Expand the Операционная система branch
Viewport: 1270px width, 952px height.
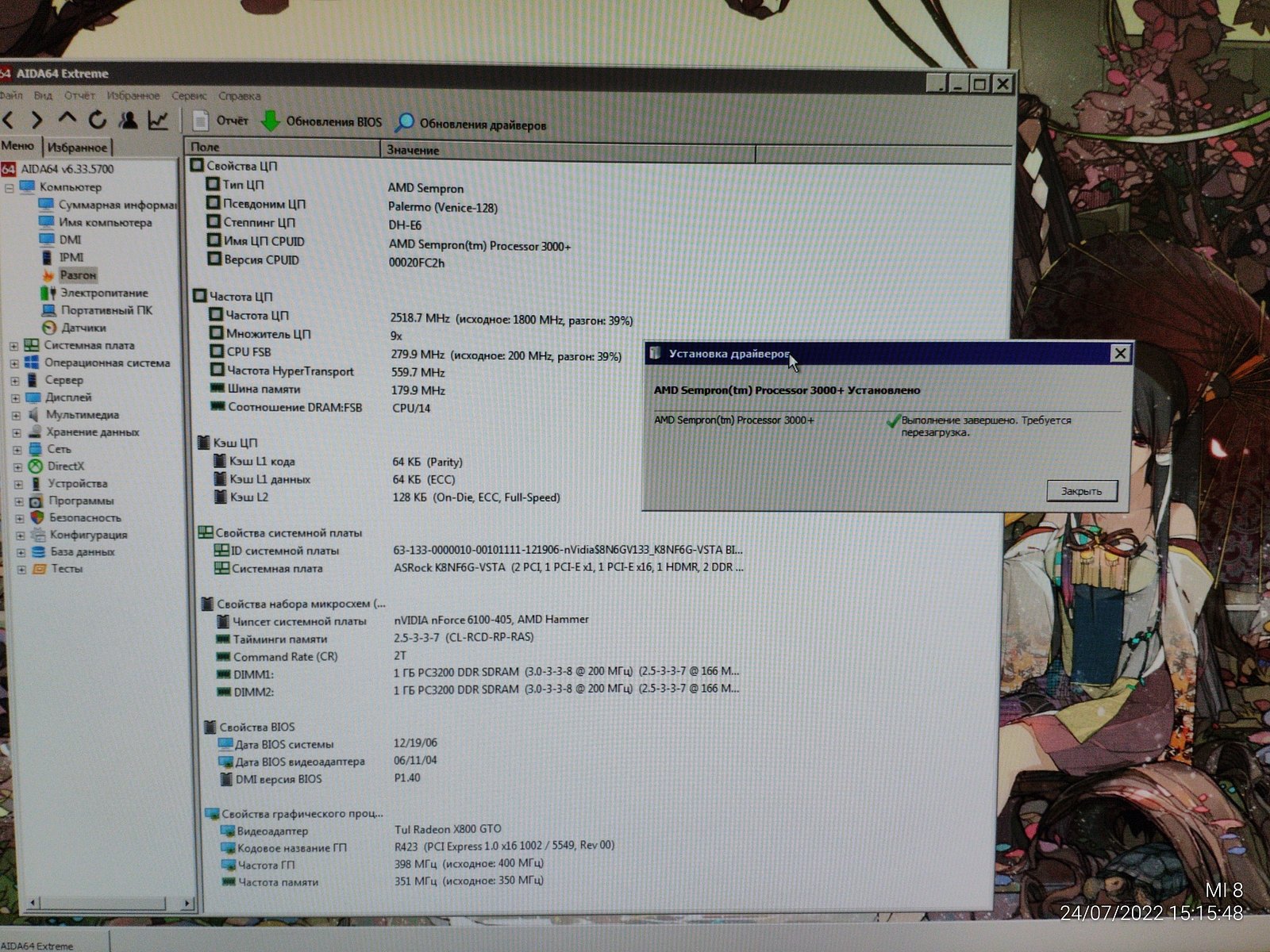pyautogui.click(x=14, y=363)
